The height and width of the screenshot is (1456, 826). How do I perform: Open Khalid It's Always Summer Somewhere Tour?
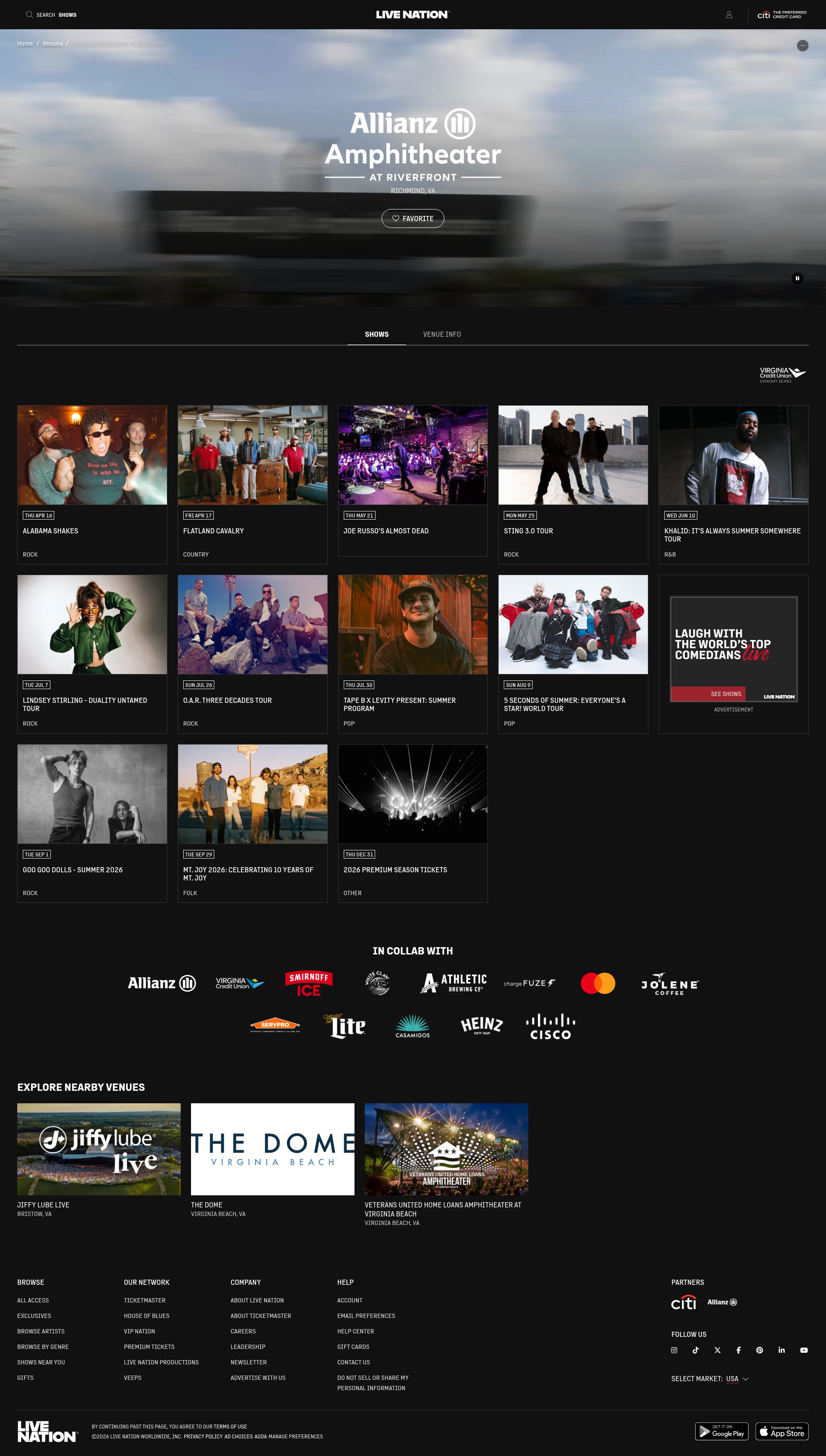pyautogui.click(x=734, y=484)
